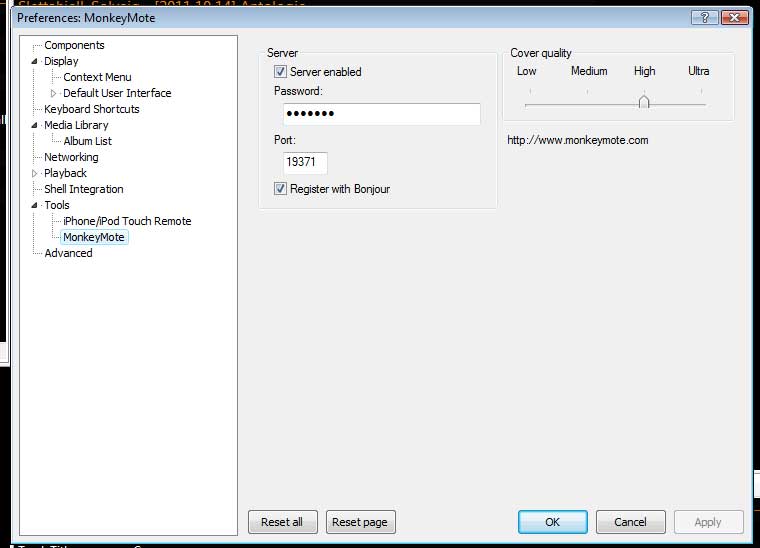Toggle Register with Bonjour checkbox
The image size is (760, 548).
click(x=280, y=188)
